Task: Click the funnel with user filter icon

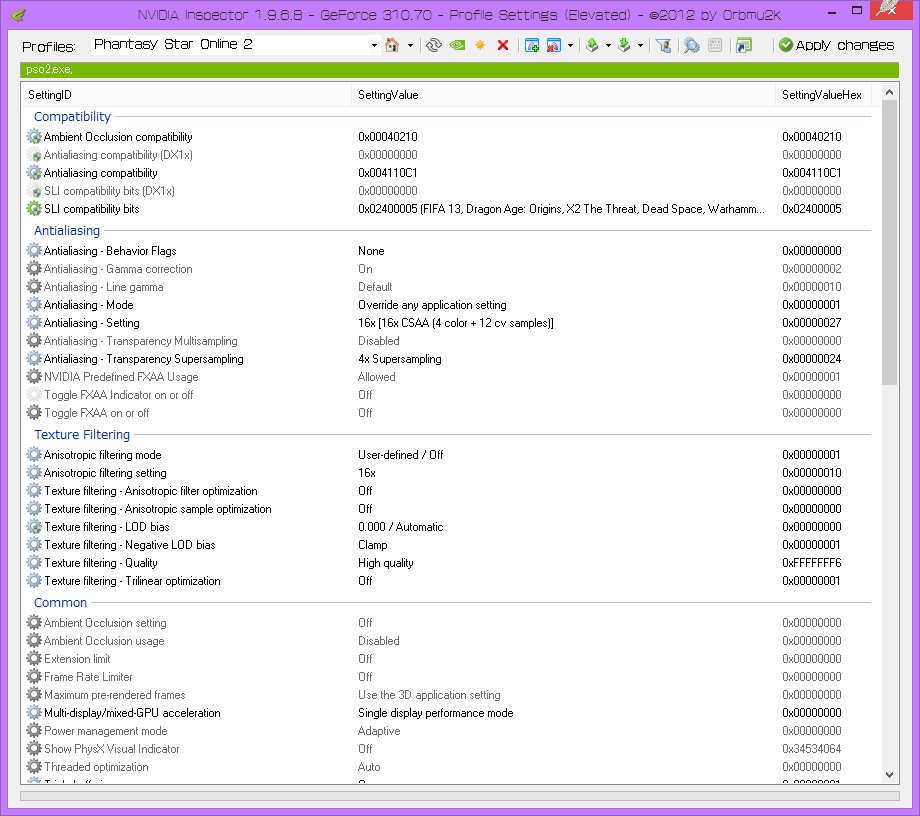Action: click(x=664, y=45)
